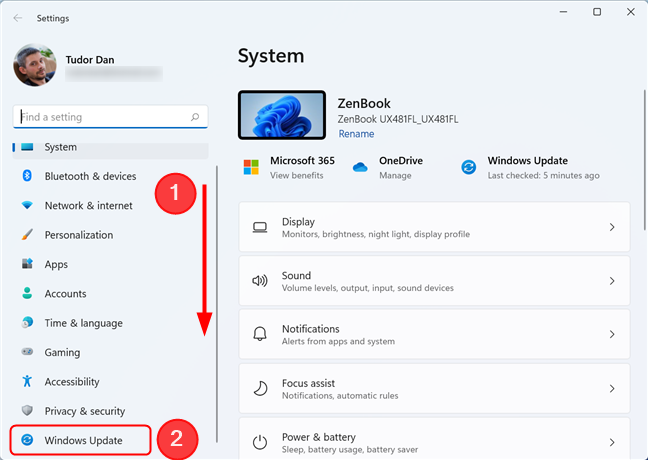648x460 pixels.
Task: Open the Focus assist settings card
Action: coord(434,388)
